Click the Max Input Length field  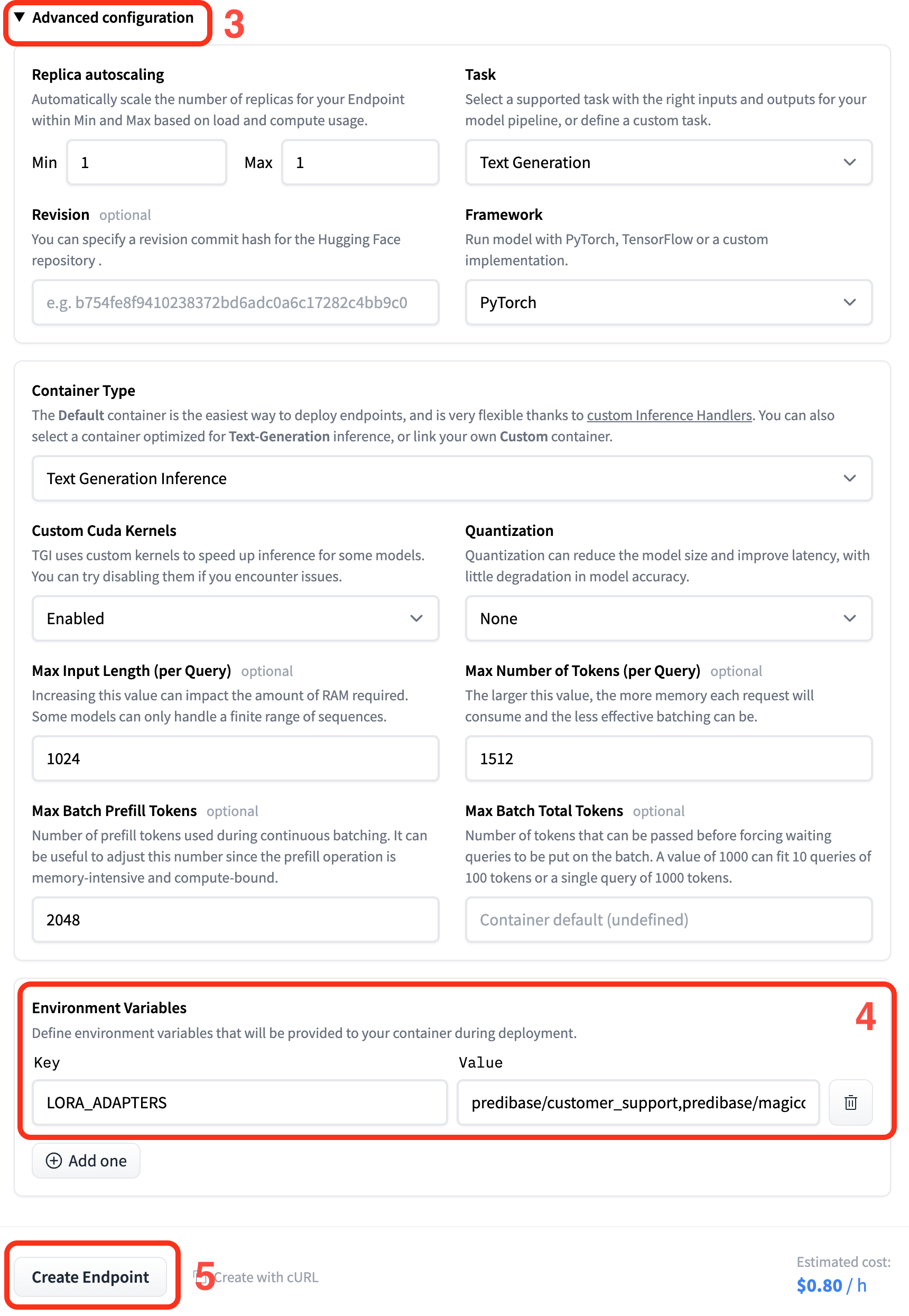click(235, 758)
